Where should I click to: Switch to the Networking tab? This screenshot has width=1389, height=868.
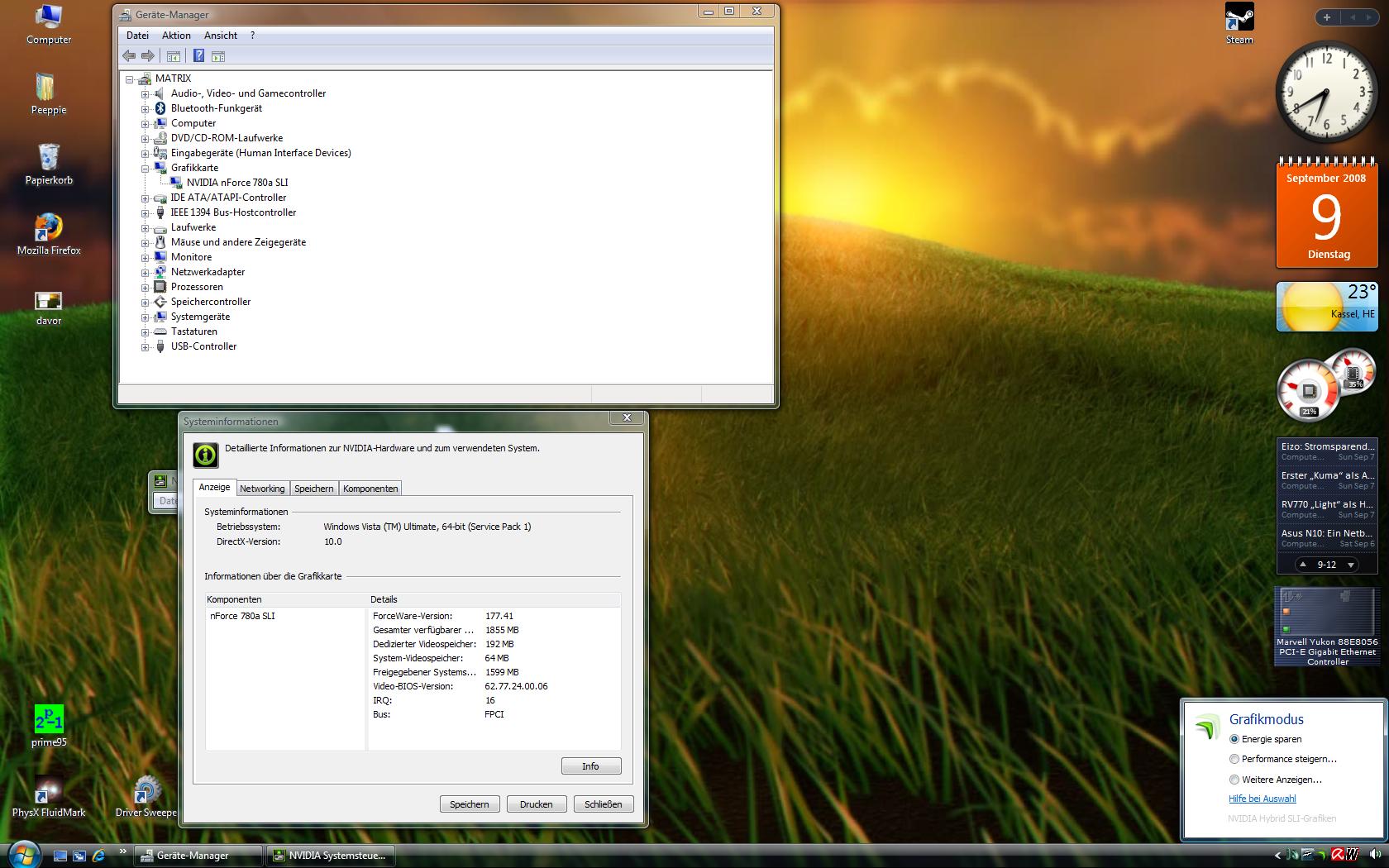click(x=262, y=489)
